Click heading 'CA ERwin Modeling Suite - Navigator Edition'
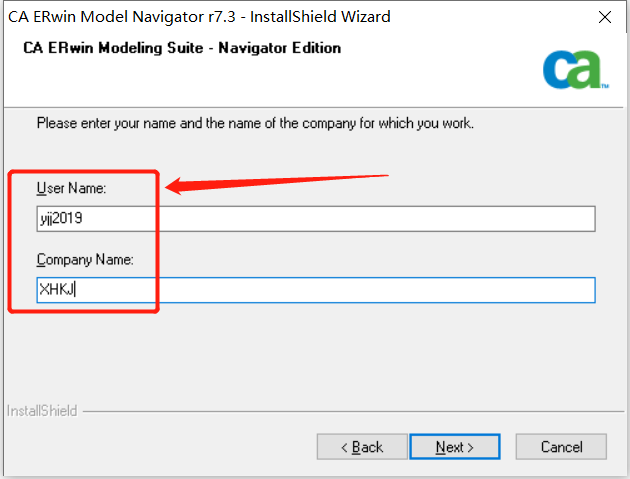This screenshot has height=479, width=630. coord(182,48)
